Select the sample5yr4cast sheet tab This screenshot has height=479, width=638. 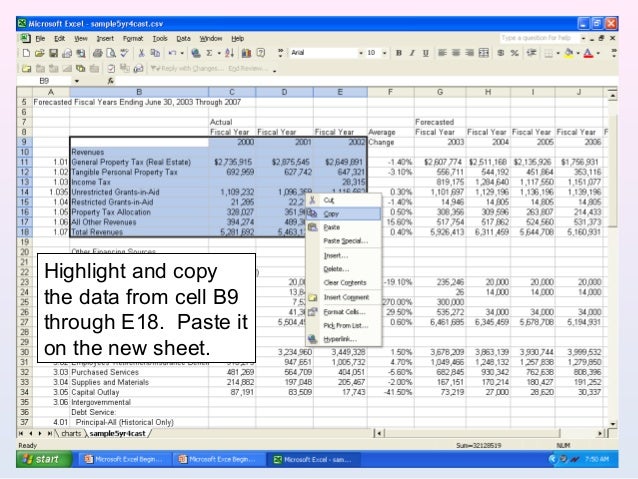[x=118, y=433]
